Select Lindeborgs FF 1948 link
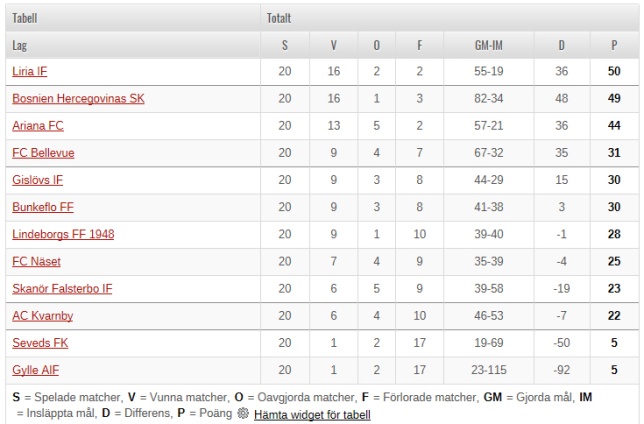 click(63, 234)
